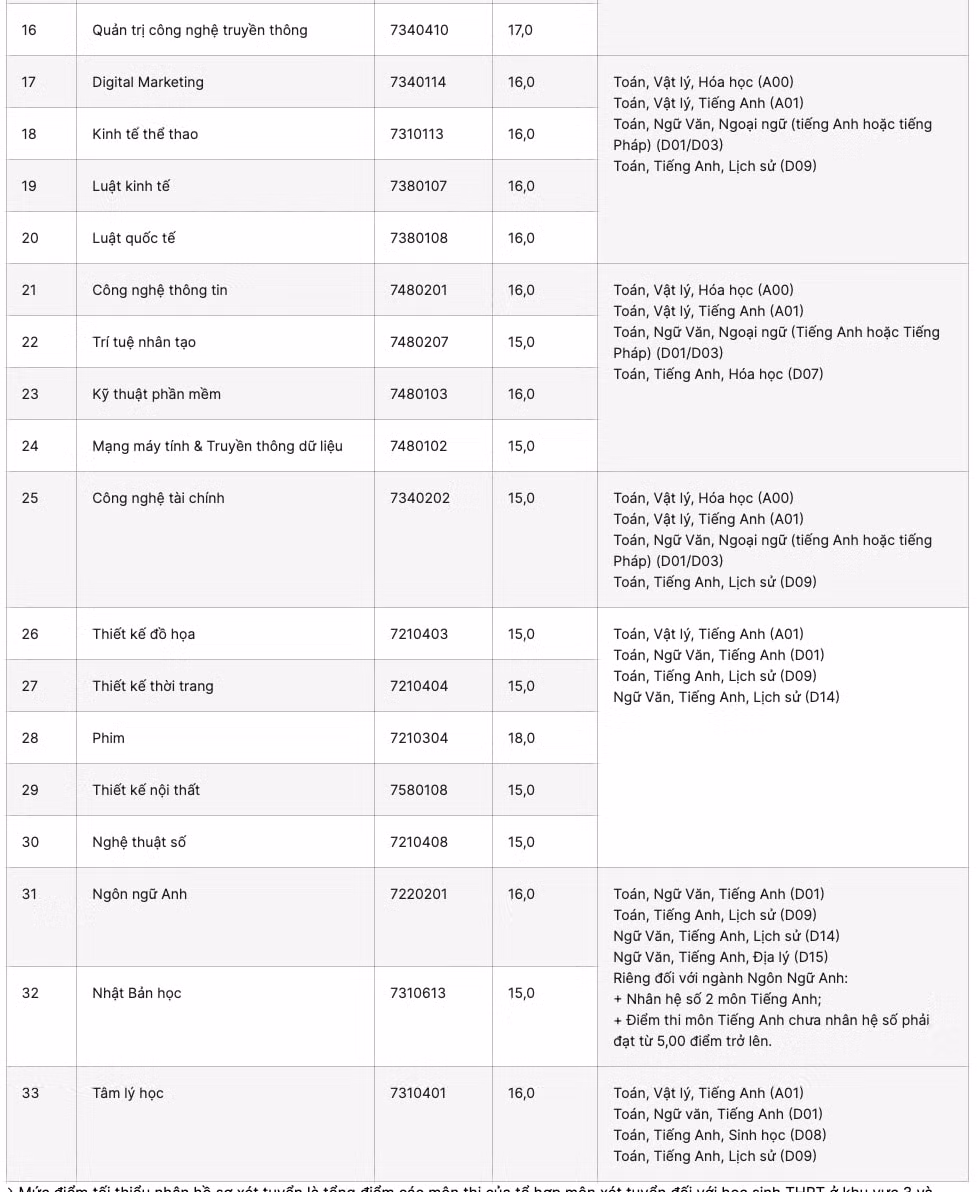Select the Nghệ thuật số major
This screenshot has height=1192, width=980.
[x=139, y=842]
